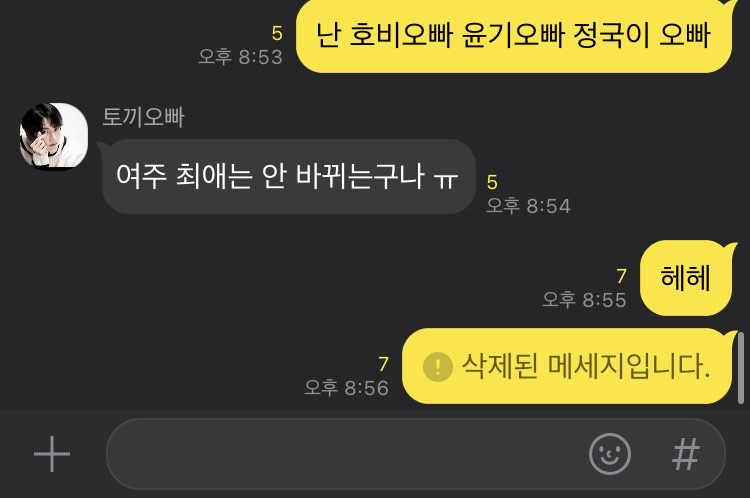Screen dimensions: 750x498
Task: Click the timestamp 오후 8:56
Action: [346, 387]
